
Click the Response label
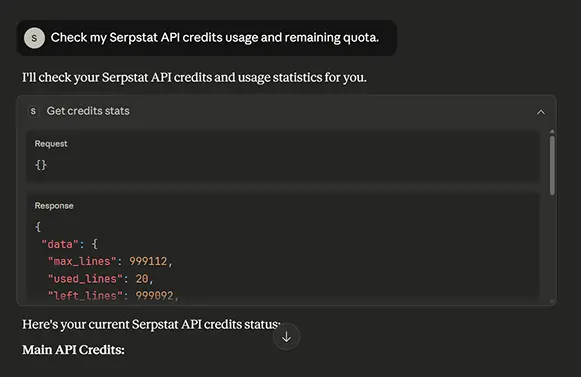[54, 206]
